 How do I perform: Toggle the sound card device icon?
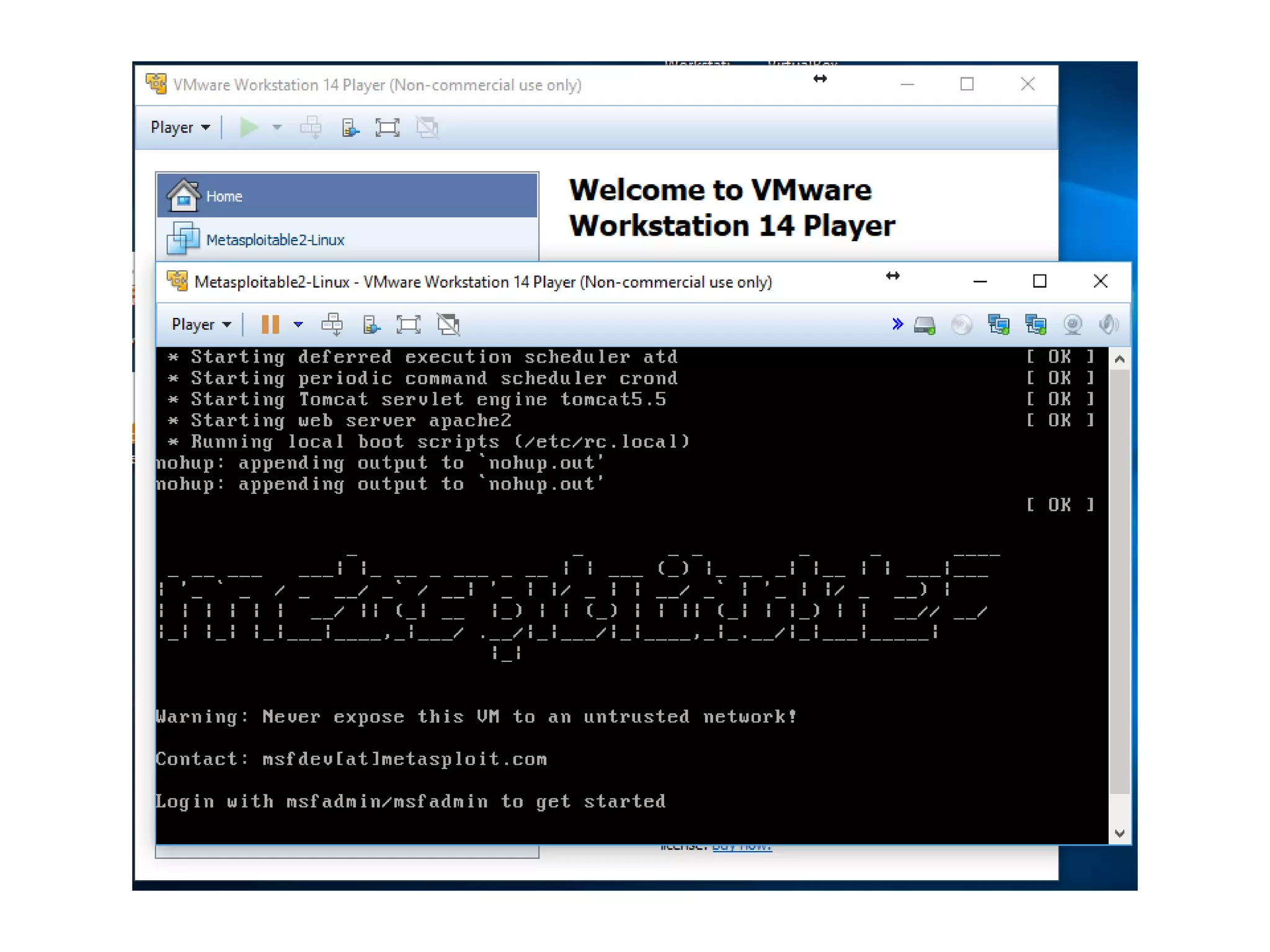click(1109, 324)
